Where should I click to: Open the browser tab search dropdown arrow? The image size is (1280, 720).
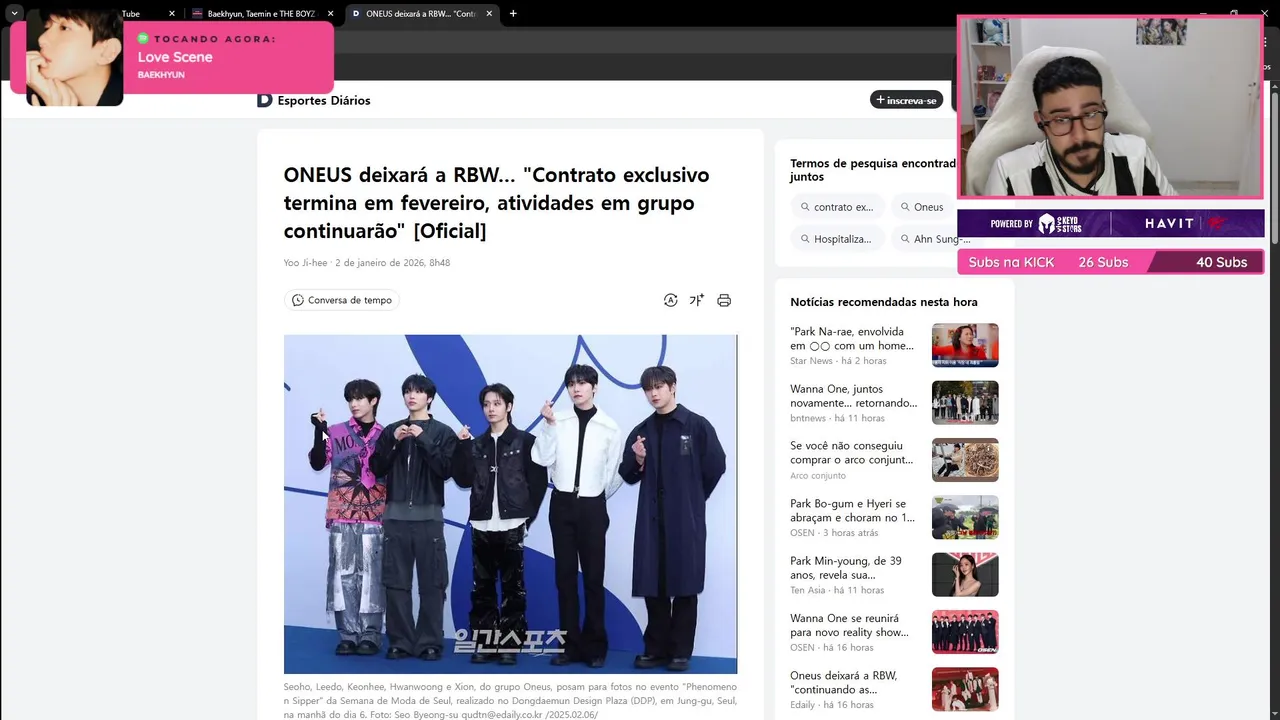point(14,13)
